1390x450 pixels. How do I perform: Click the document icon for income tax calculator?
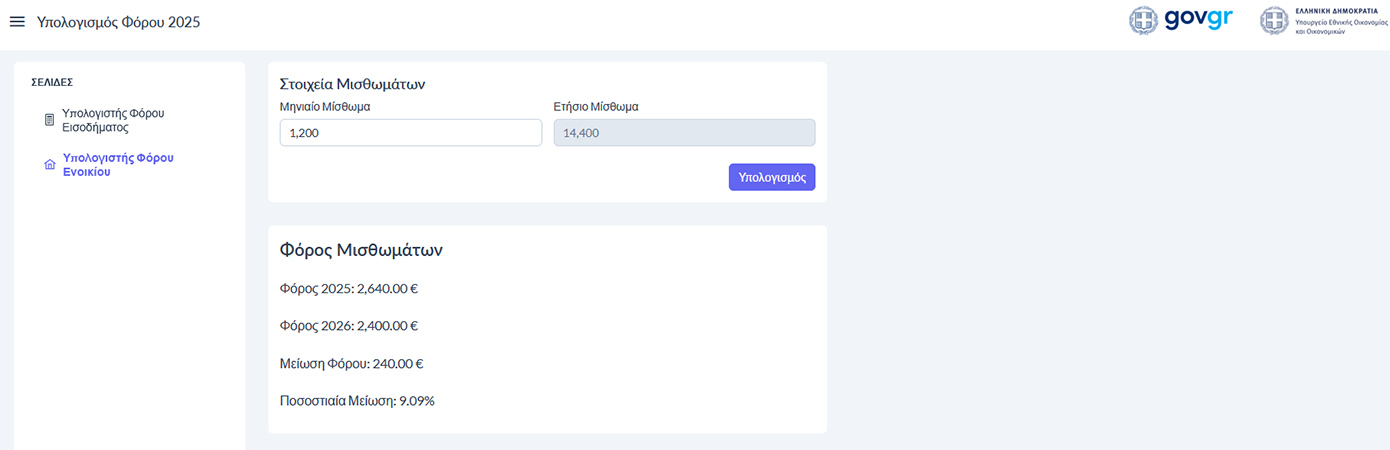[x=49, y=120]
